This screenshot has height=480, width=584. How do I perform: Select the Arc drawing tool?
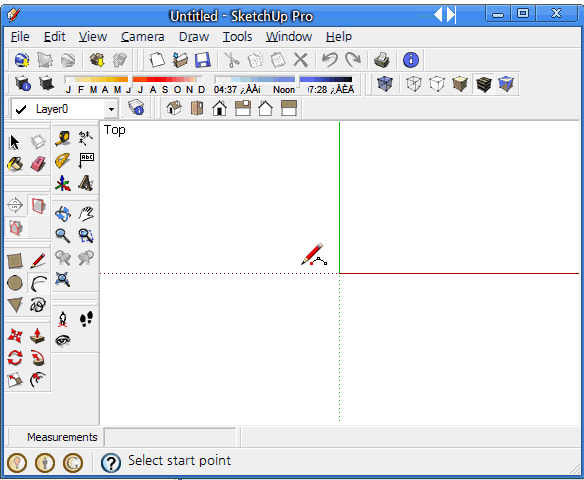pyautogui.click(x=38, y=283)
